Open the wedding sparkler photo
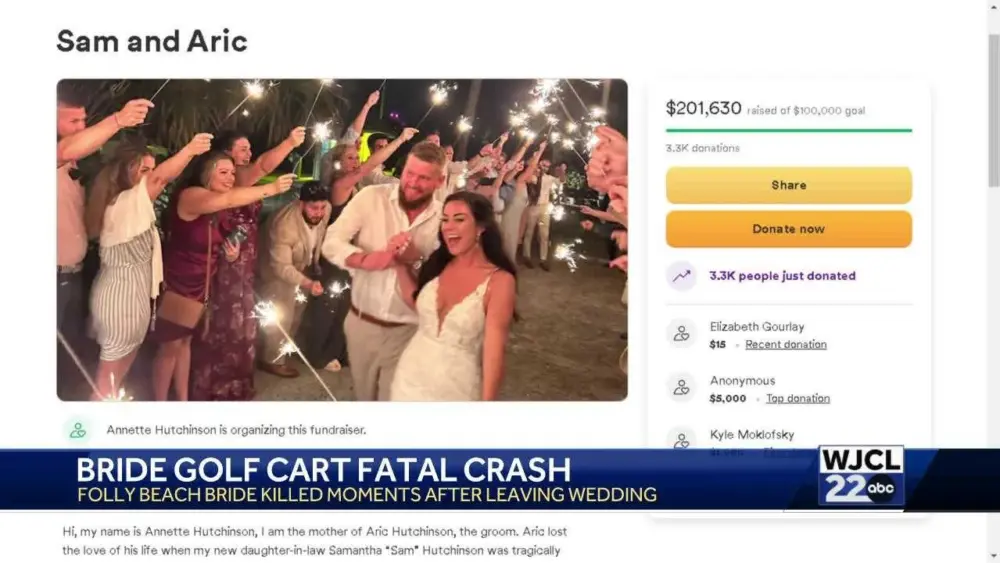 pyautogui.click(x=342, y=240)
